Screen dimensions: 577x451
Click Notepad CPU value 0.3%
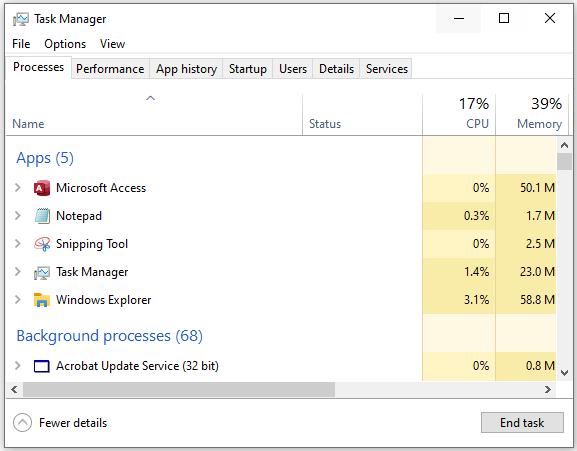[476, 216]
